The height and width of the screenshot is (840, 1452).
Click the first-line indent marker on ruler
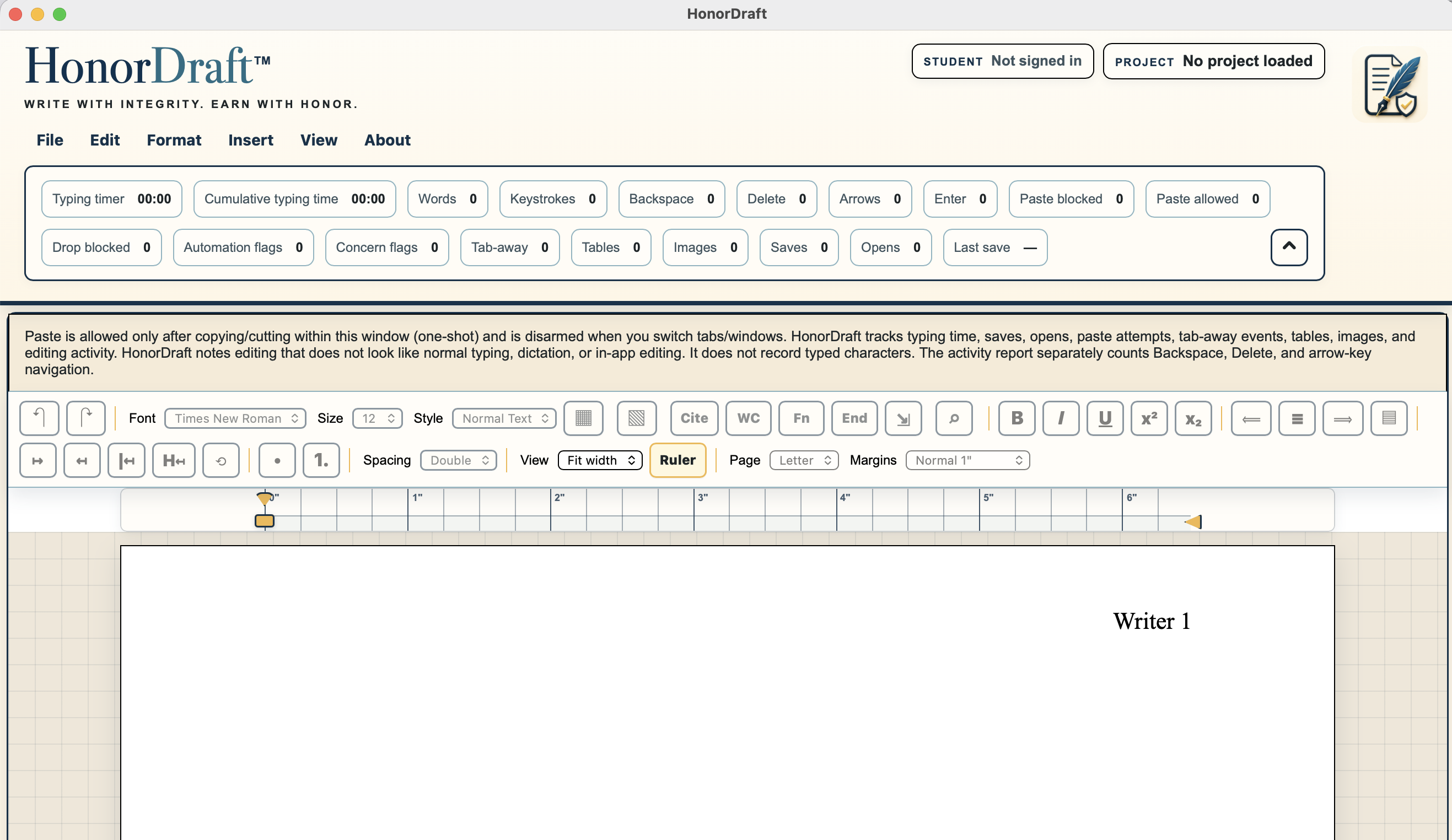tap(264, 498)
